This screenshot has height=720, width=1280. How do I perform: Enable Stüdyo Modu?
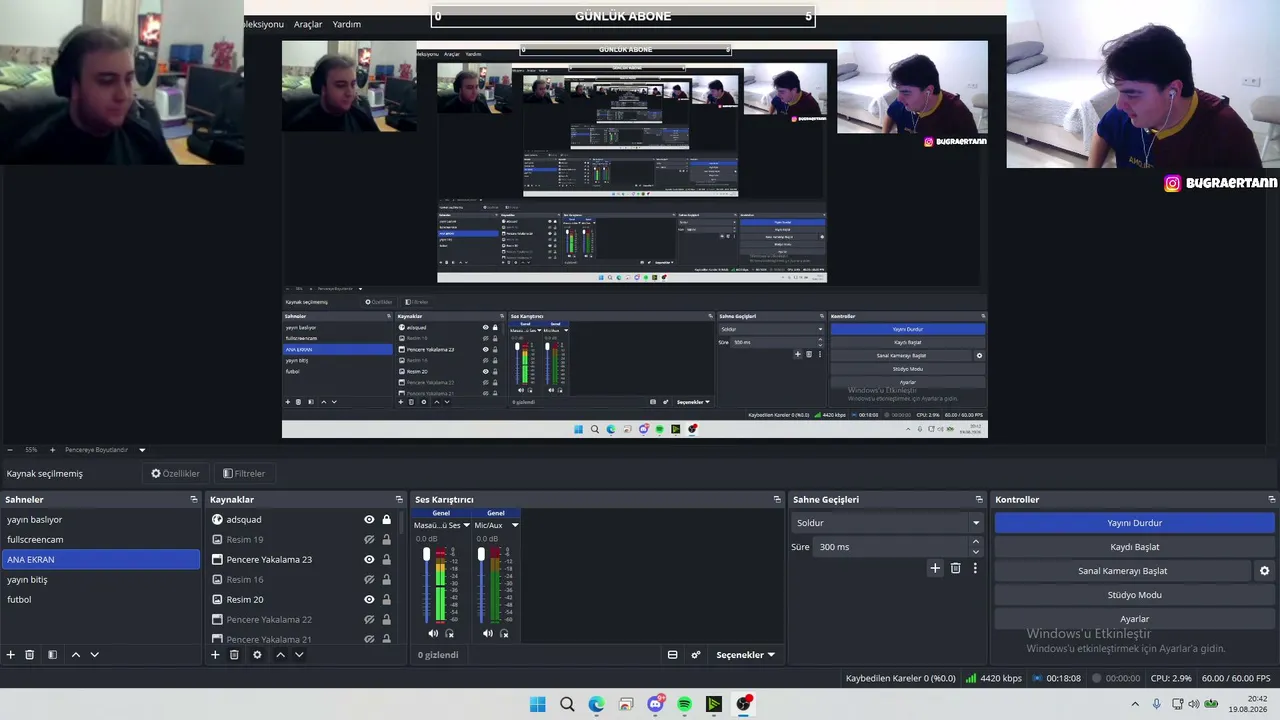[x=1135, y=595]
